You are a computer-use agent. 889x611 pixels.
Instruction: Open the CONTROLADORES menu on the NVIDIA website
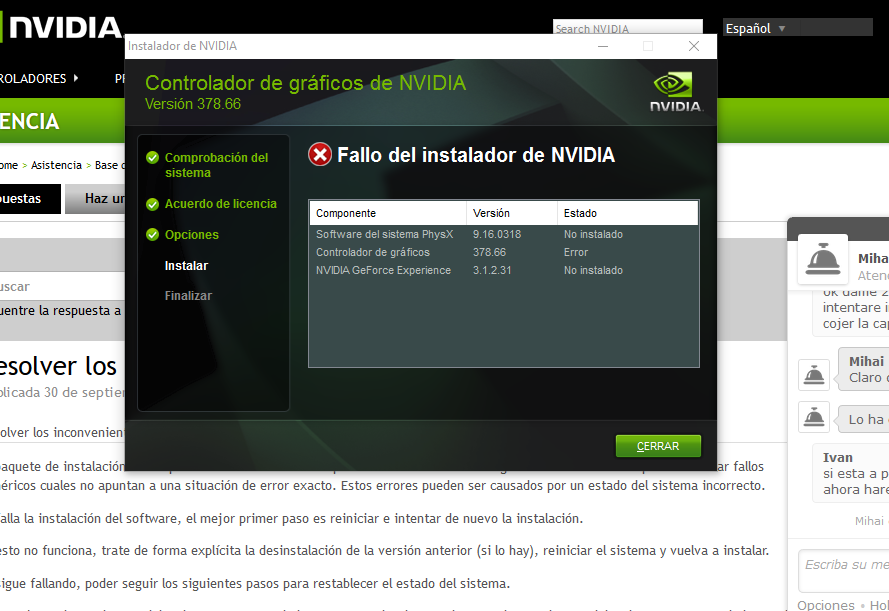click(x=39, y=79)
